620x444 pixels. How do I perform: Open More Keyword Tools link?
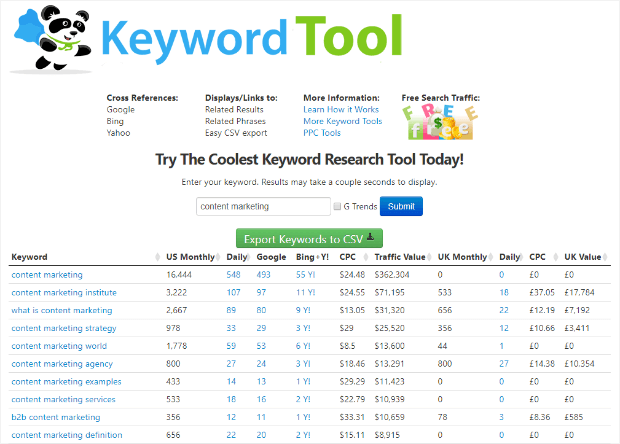coord(342,121)
